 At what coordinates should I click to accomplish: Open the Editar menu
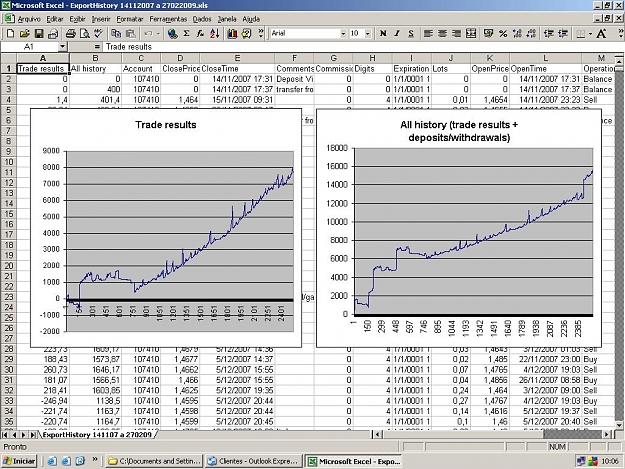55,19
